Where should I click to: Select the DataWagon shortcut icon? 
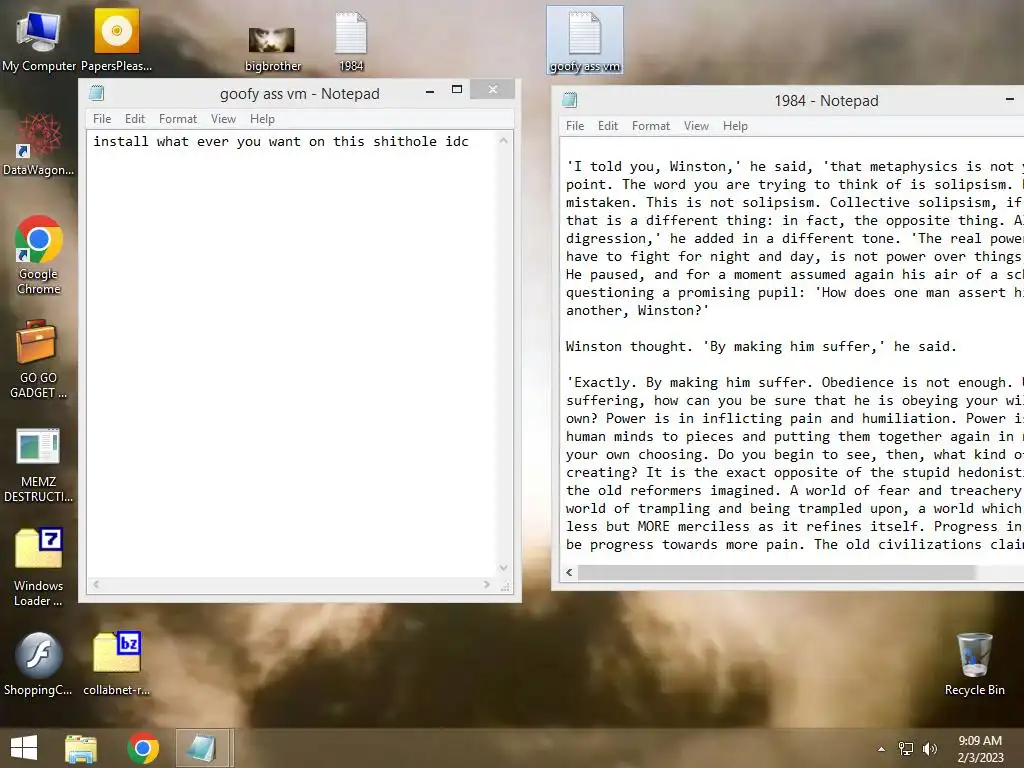point(39,145)
